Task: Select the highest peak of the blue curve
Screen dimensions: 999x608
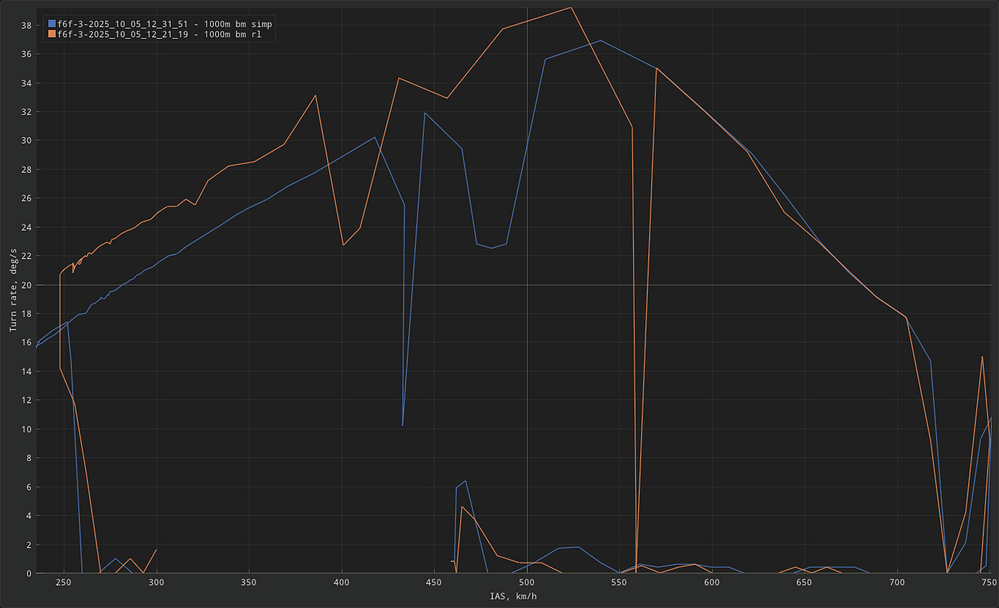Action: (x=600, y=41)
